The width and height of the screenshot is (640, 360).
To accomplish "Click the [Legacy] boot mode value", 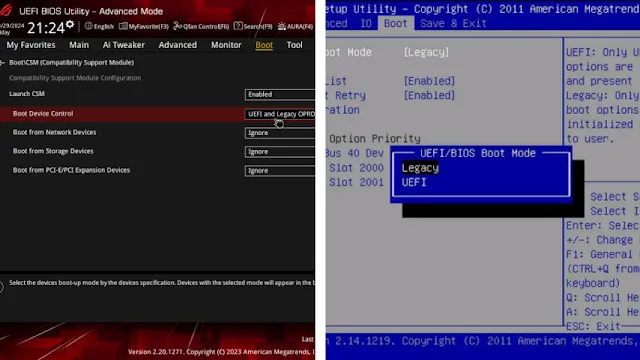I will click(426, 52).
